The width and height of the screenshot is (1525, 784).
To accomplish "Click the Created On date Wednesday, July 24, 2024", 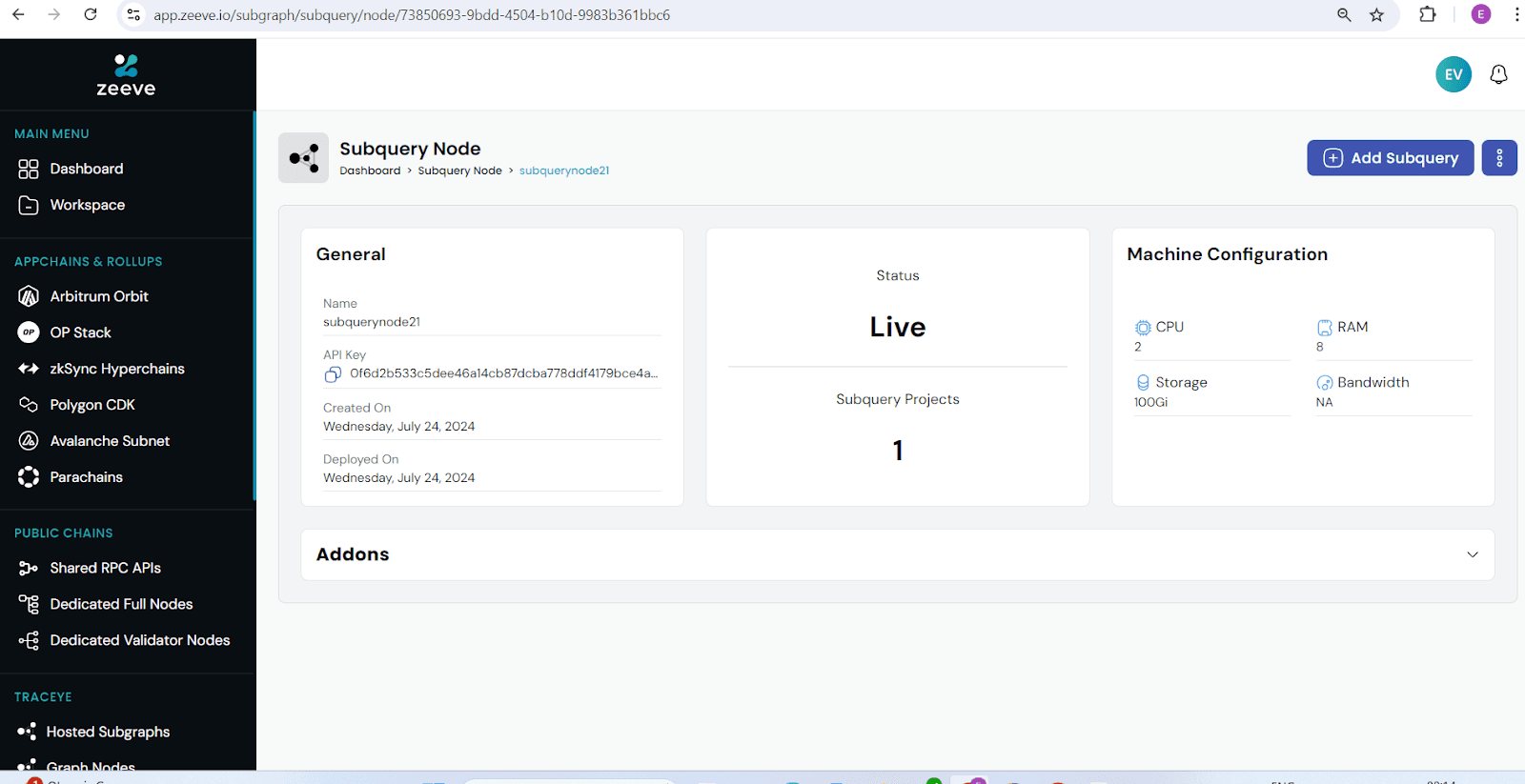I will [398, 427].
